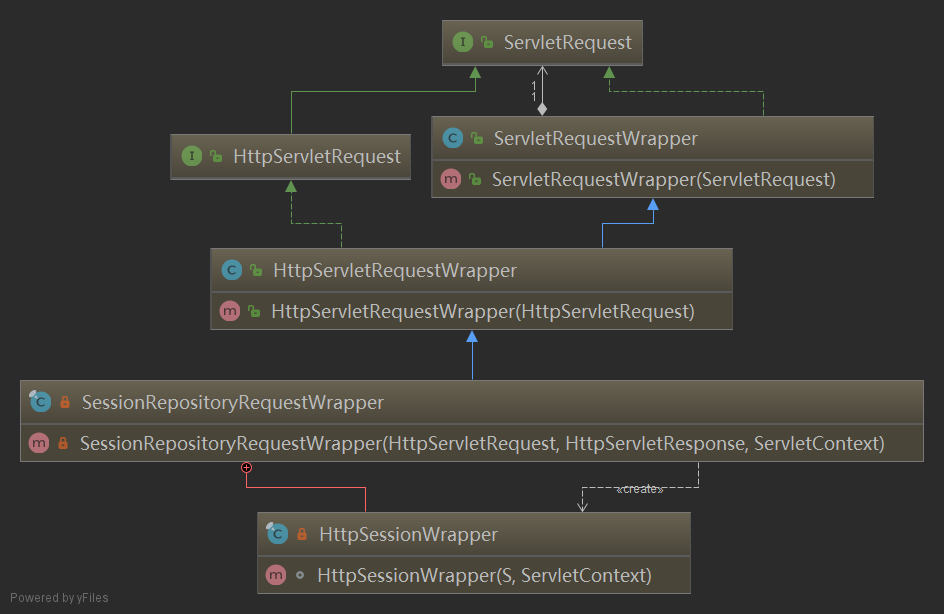Select the HttpServletRequestWrapper class title
Image resolution: width=944 pixels, height=614 pixels.
[x=395, y=270]
